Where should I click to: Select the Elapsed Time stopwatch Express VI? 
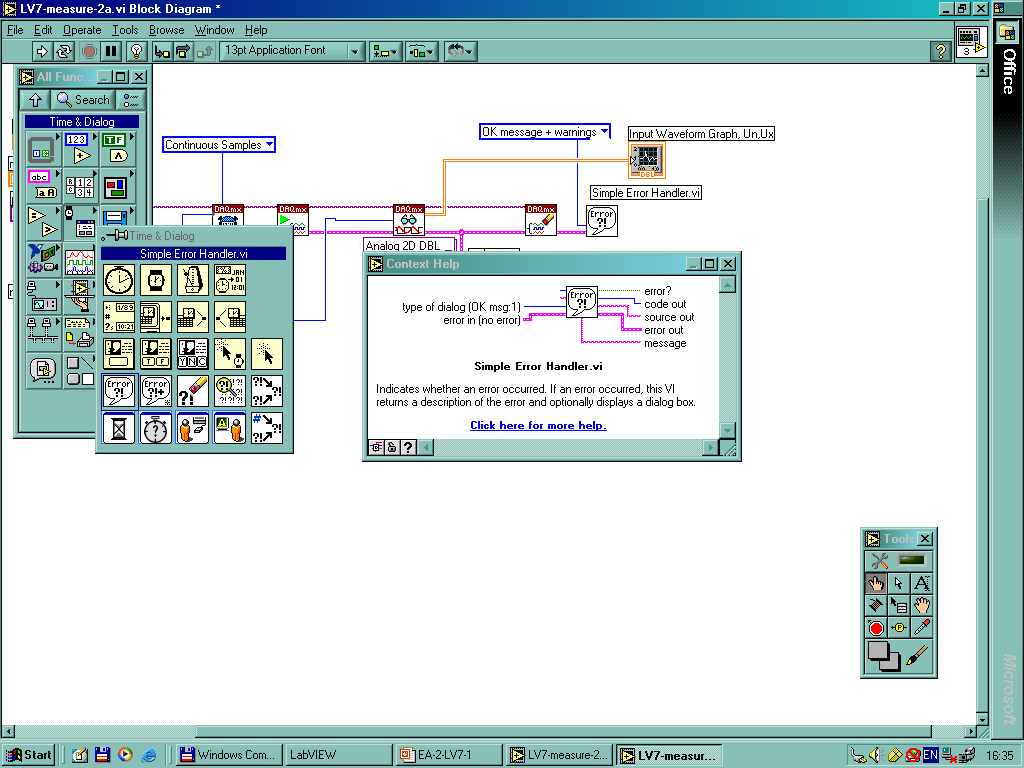click(x=155, y=428)
